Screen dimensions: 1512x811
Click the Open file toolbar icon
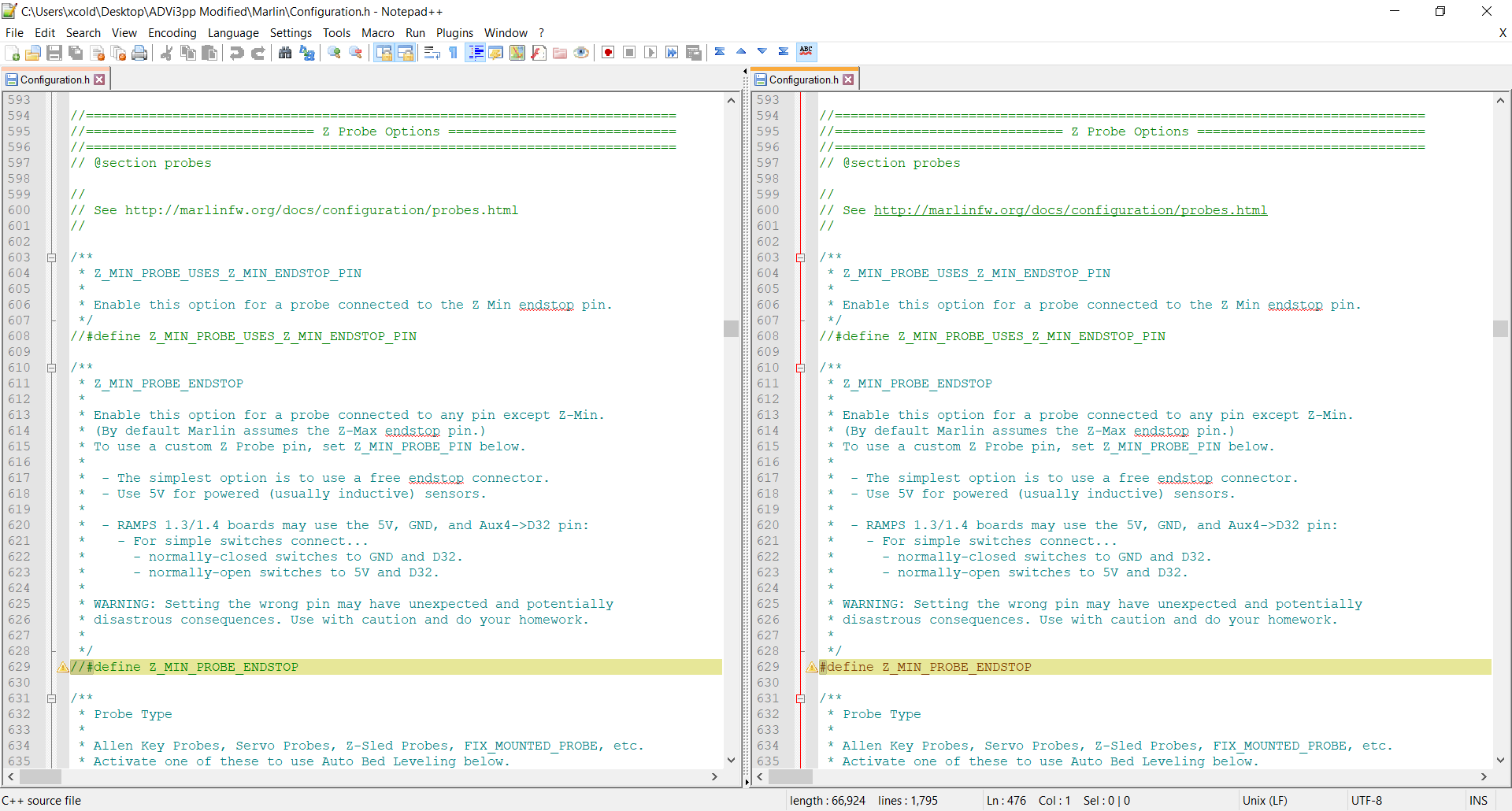pyautogui.click(x=33, y=53)
